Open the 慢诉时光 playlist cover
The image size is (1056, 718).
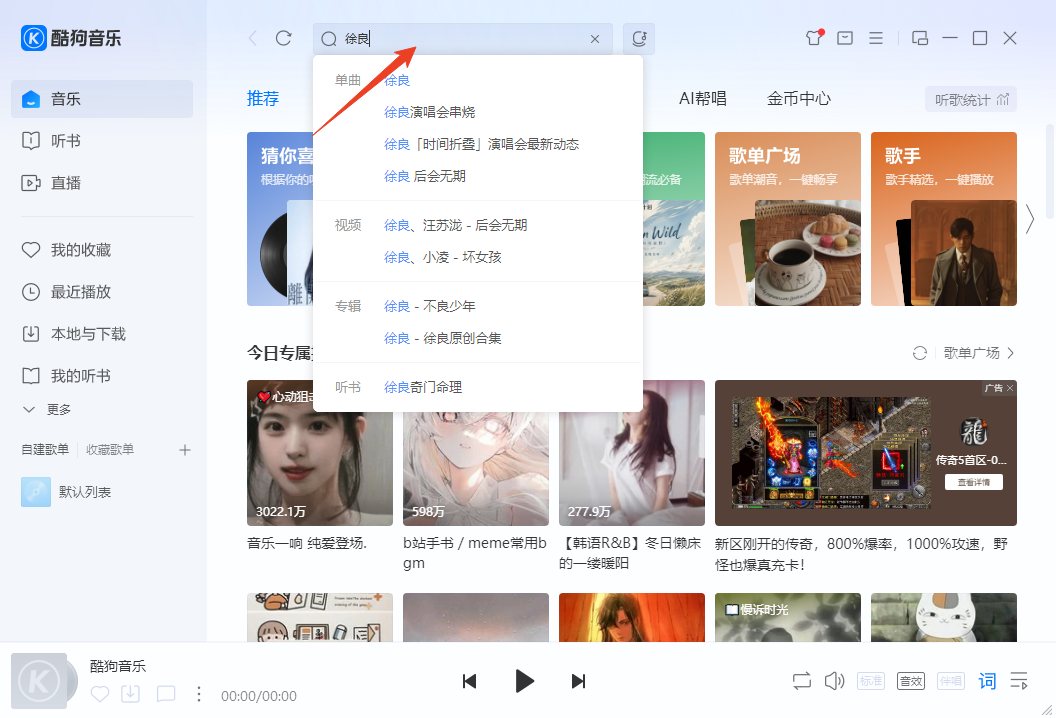787,617
